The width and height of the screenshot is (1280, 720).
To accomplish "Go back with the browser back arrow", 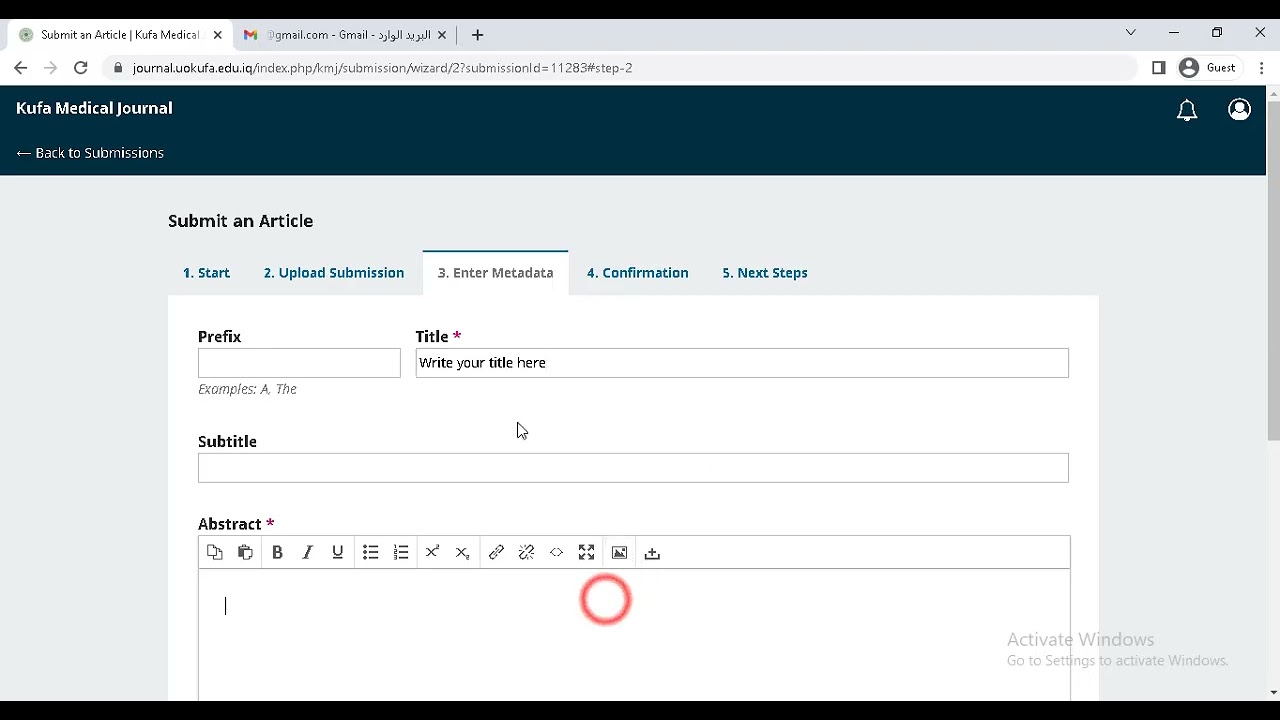I will pyautogui.click(x=21, y=68).
